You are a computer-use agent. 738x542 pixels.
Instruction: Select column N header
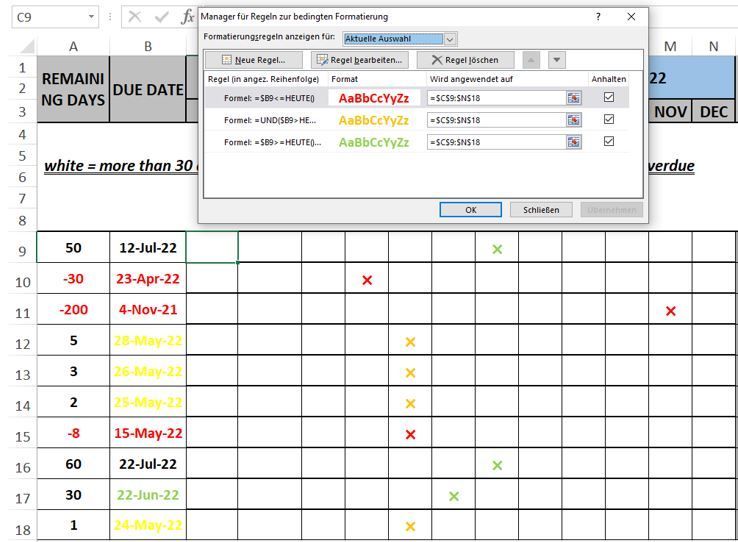point(714,47)
